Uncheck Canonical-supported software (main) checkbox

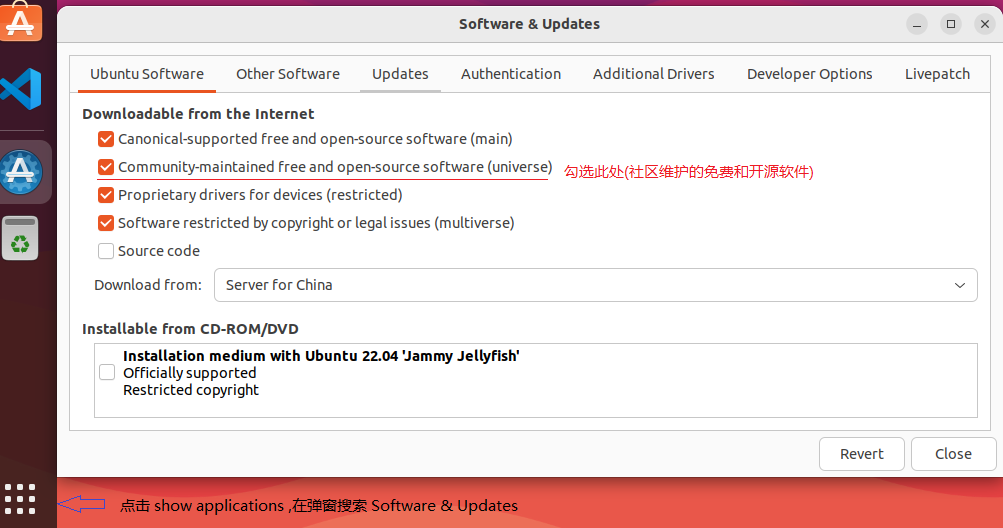click(106, 139)
